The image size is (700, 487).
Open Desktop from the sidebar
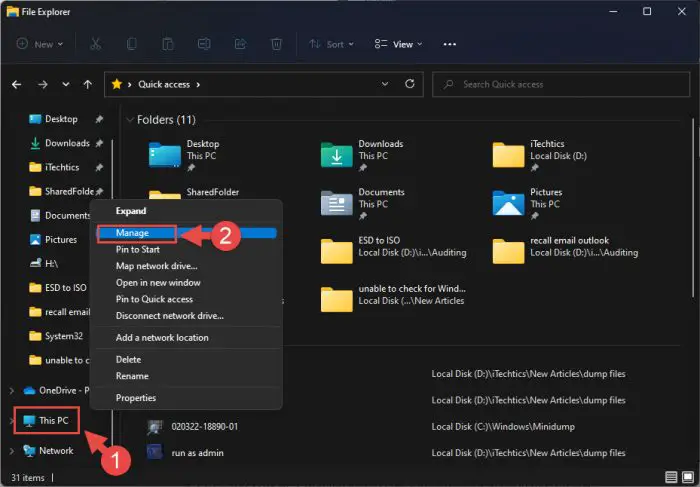click(x=60, y=119)
